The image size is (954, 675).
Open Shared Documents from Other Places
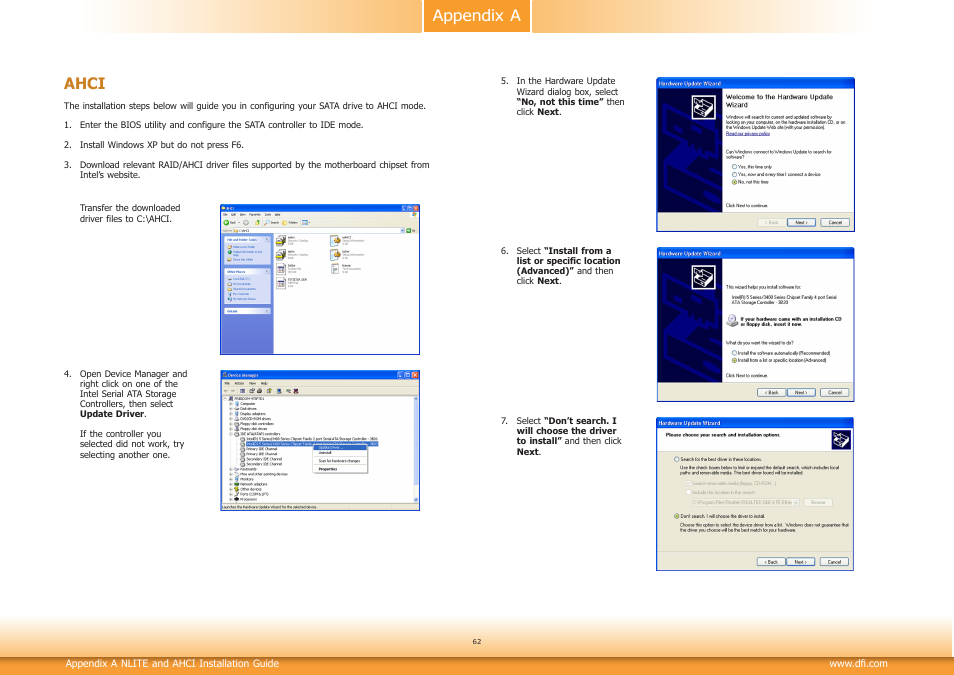pyautogui.click(x=242, y=289)
